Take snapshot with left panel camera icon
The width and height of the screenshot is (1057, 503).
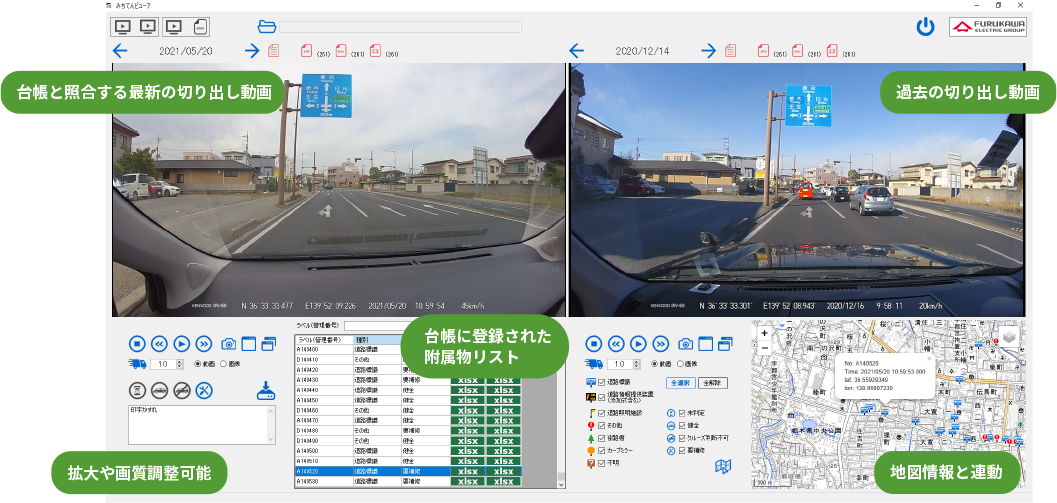pyautogui.click(x=228, y=343)
